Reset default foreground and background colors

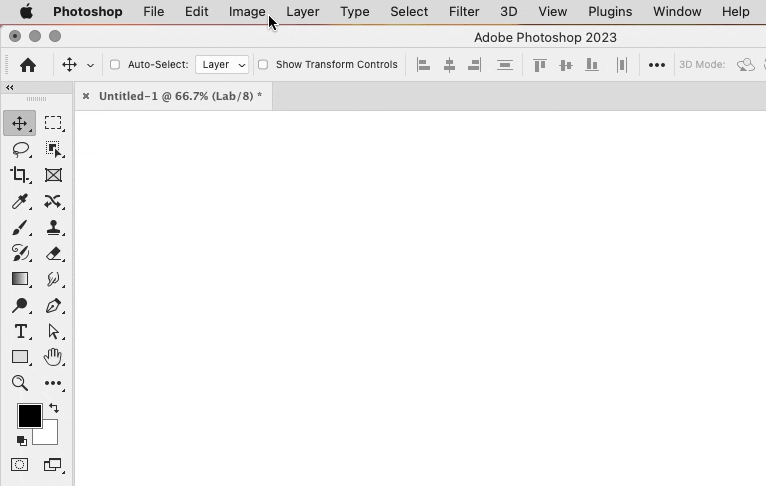click(21, 441)
